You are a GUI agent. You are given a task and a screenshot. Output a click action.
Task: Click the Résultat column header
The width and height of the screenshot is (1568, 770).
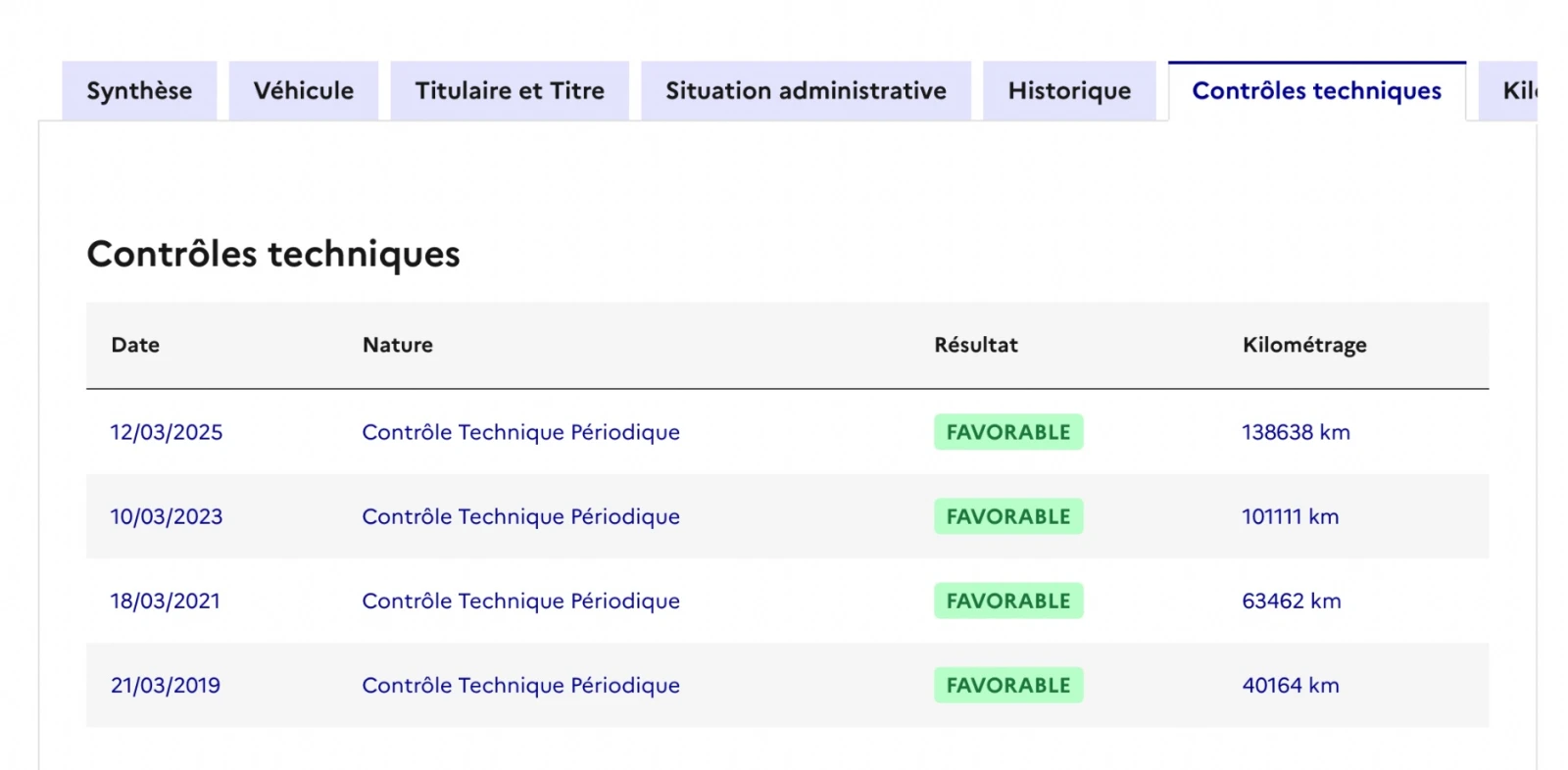tap(975, 345)
